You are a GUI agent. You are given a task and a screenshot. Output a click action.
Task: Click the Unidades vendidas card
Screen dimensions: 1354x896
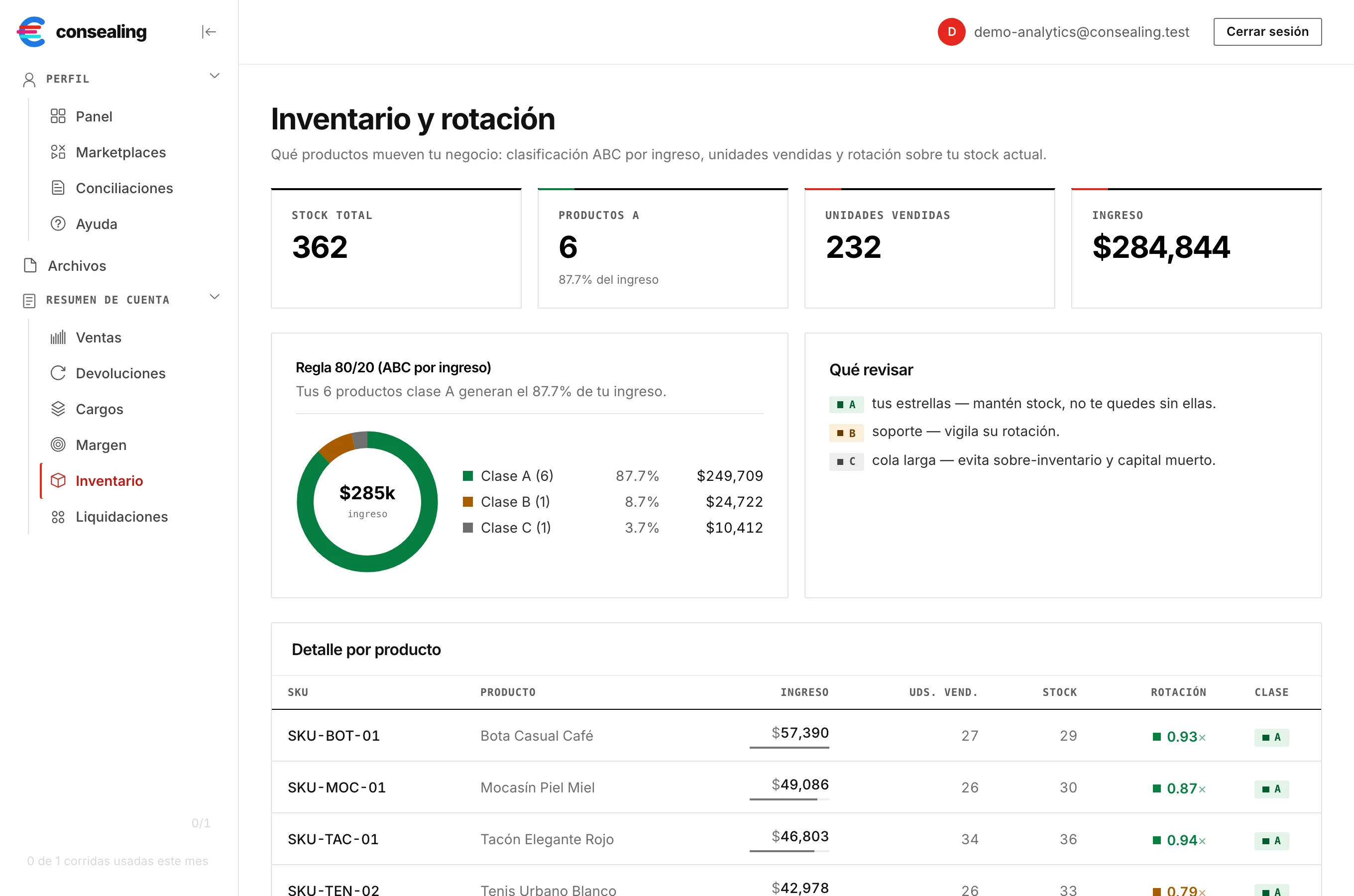[929, 248]
